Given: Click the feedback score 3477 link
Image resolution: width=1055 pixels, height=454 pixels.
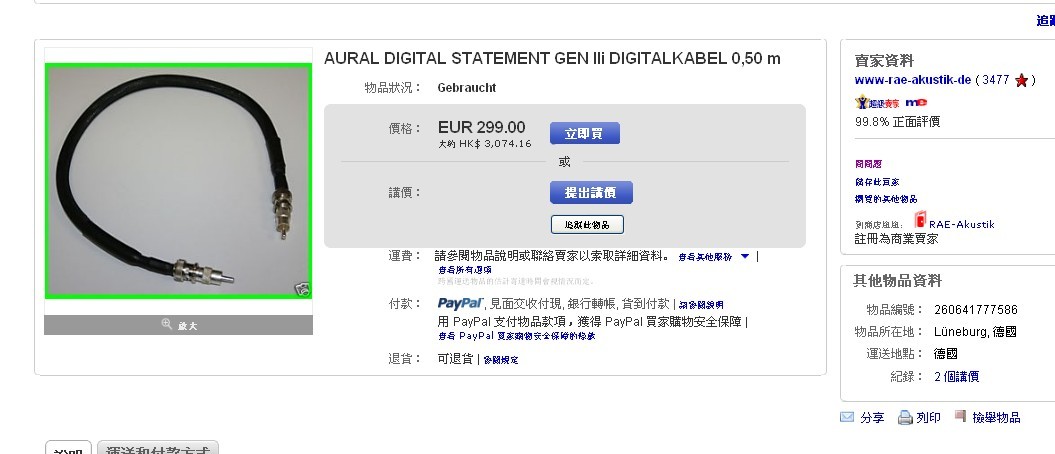Looking at the screenshot, I should (996, 80).
